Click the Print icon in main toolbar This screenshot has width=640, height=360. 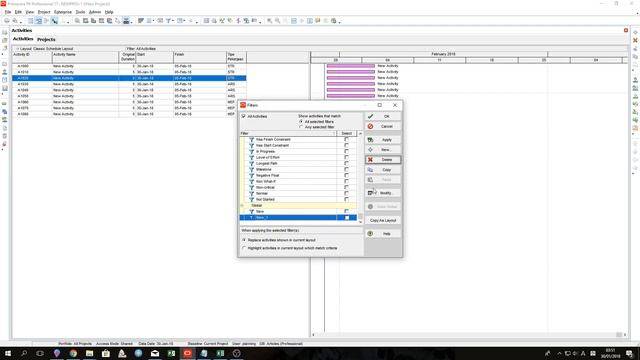click(7, 21)
